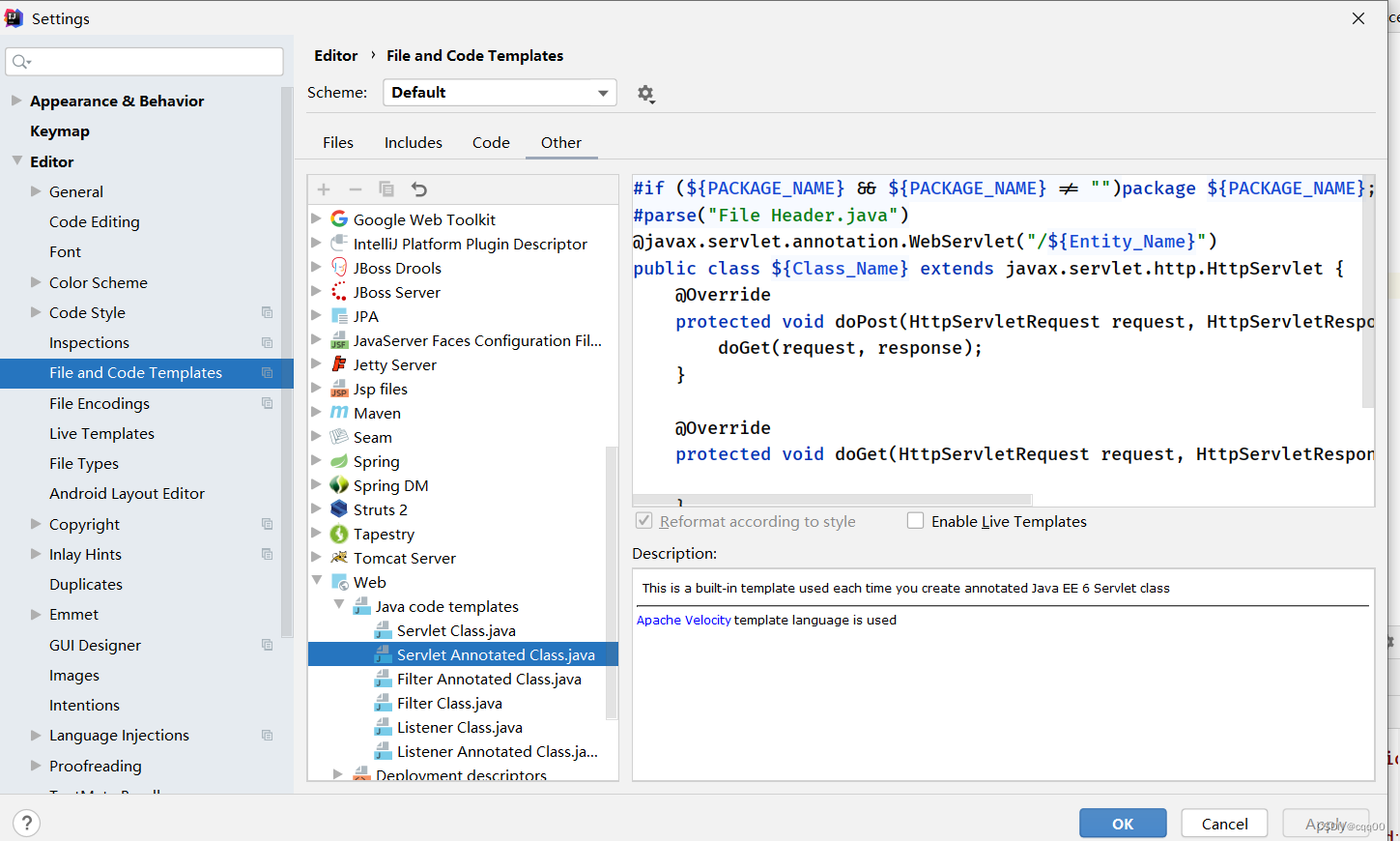Click the Tomcat Server icon
This screenshot has width=1400, height=841.
coord(339,558)
